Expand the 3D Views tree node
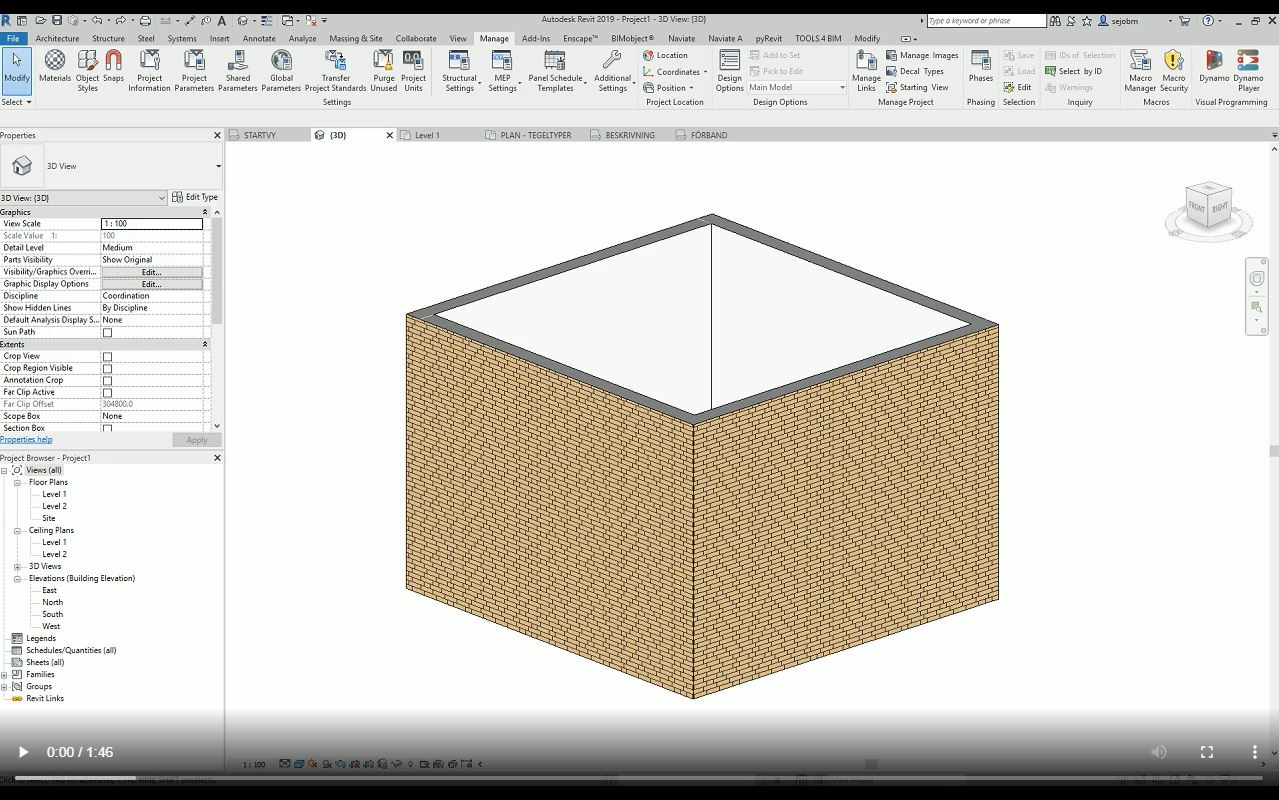The image size is (1279, 800). (17, 566)
